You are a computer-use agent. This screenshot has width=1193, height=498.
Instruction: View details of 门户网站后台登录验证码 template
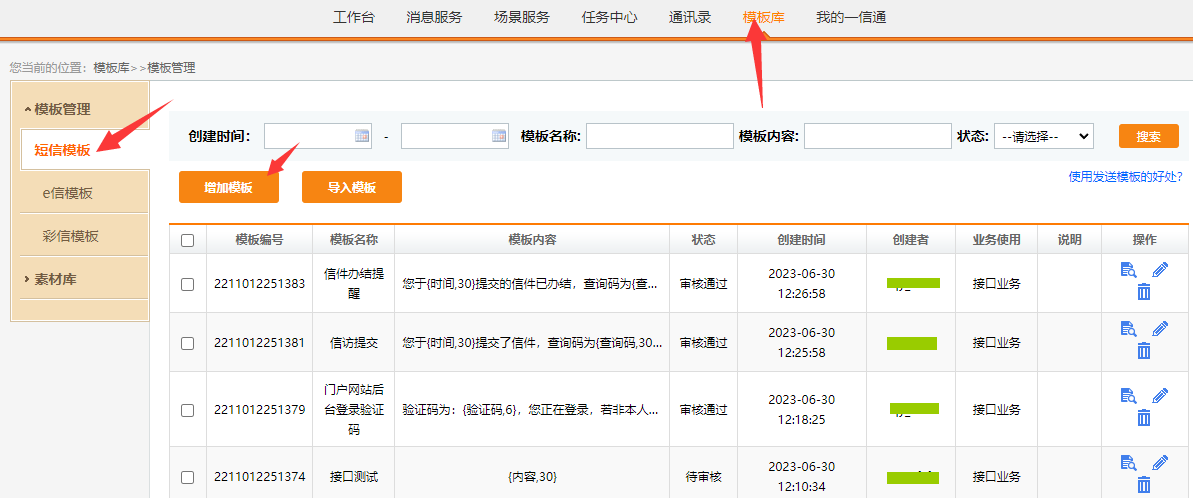(1129, 395)
